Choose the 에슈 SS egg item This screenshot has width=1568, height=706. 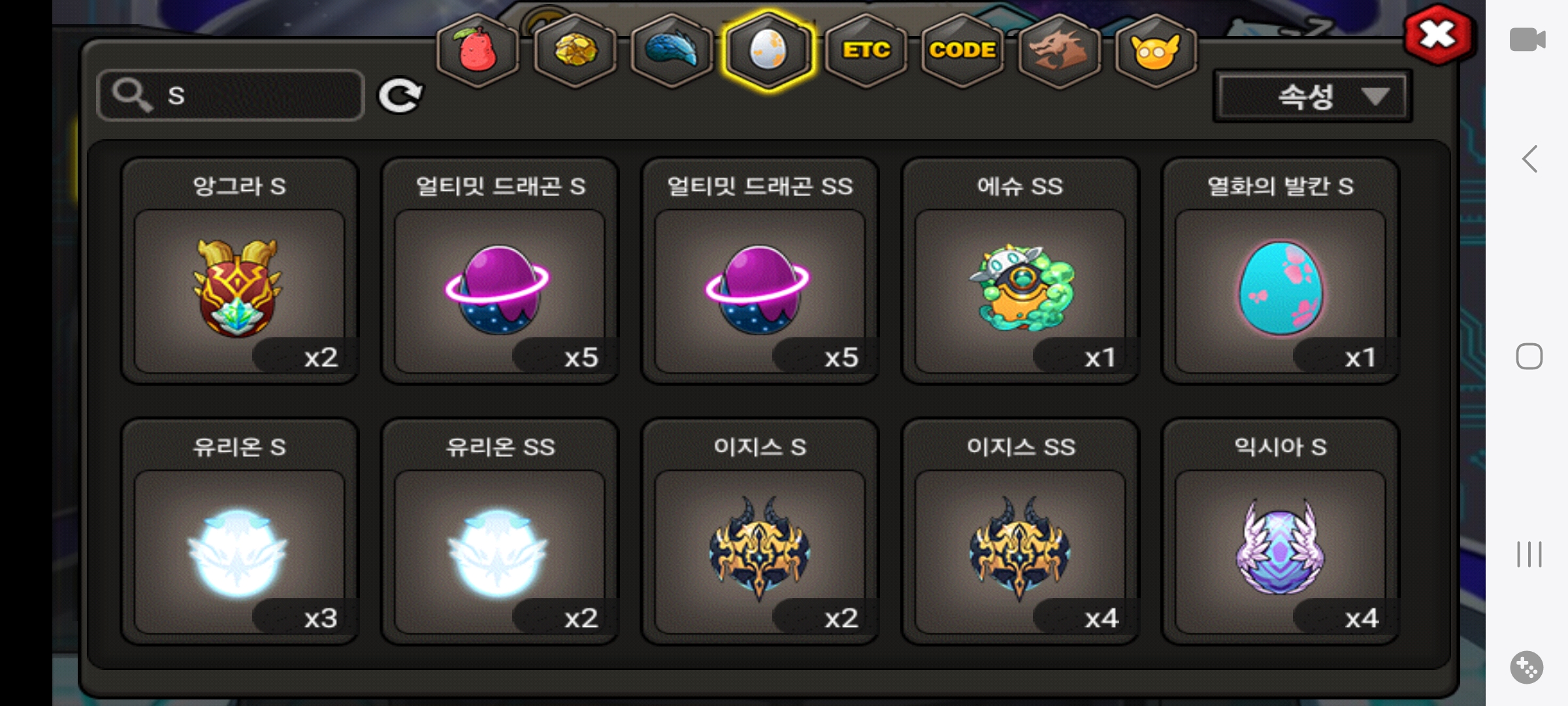pyautogui.click(x=1020, y=271)
